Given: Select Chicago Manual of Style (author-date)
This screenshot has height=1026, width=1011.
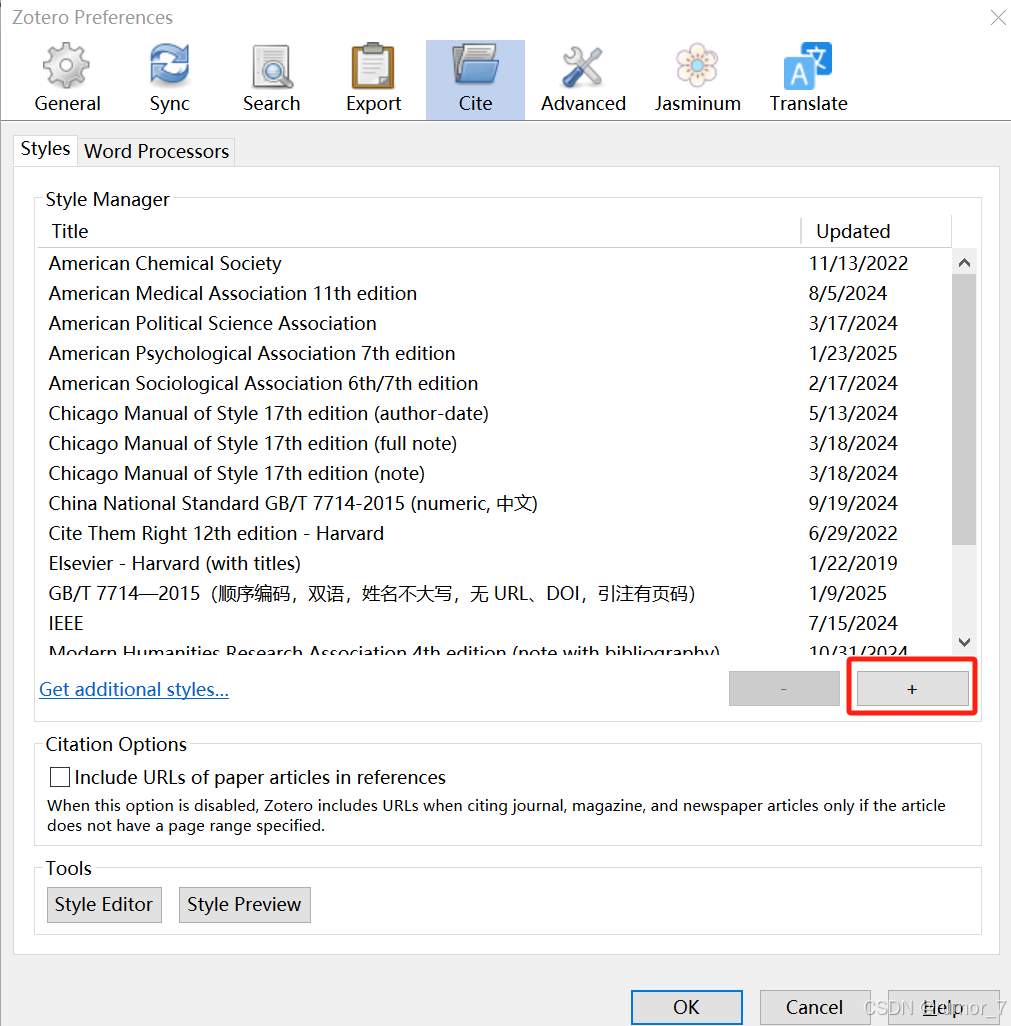Looking at the screenshot, I should click(495, 414).
